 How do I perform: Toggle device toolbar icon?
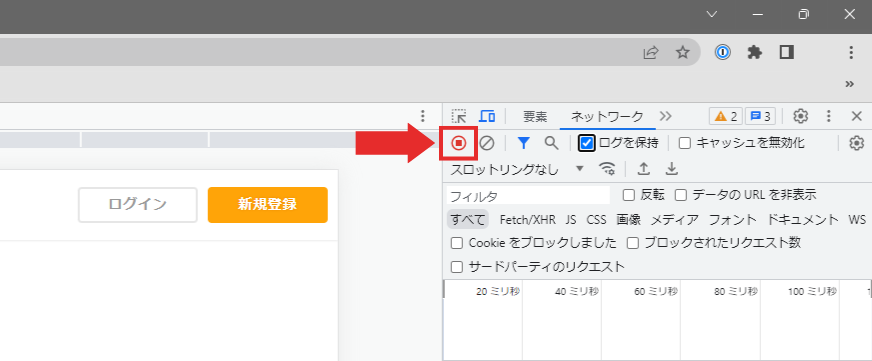coord(487,116)
